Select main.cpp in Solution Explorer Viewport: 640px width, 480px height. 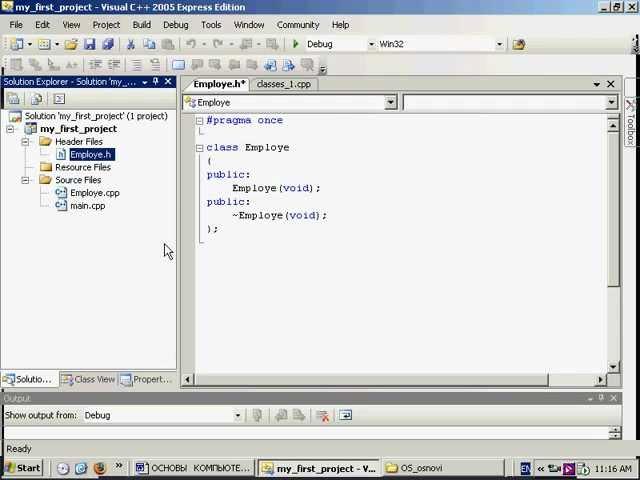(87, 206)
